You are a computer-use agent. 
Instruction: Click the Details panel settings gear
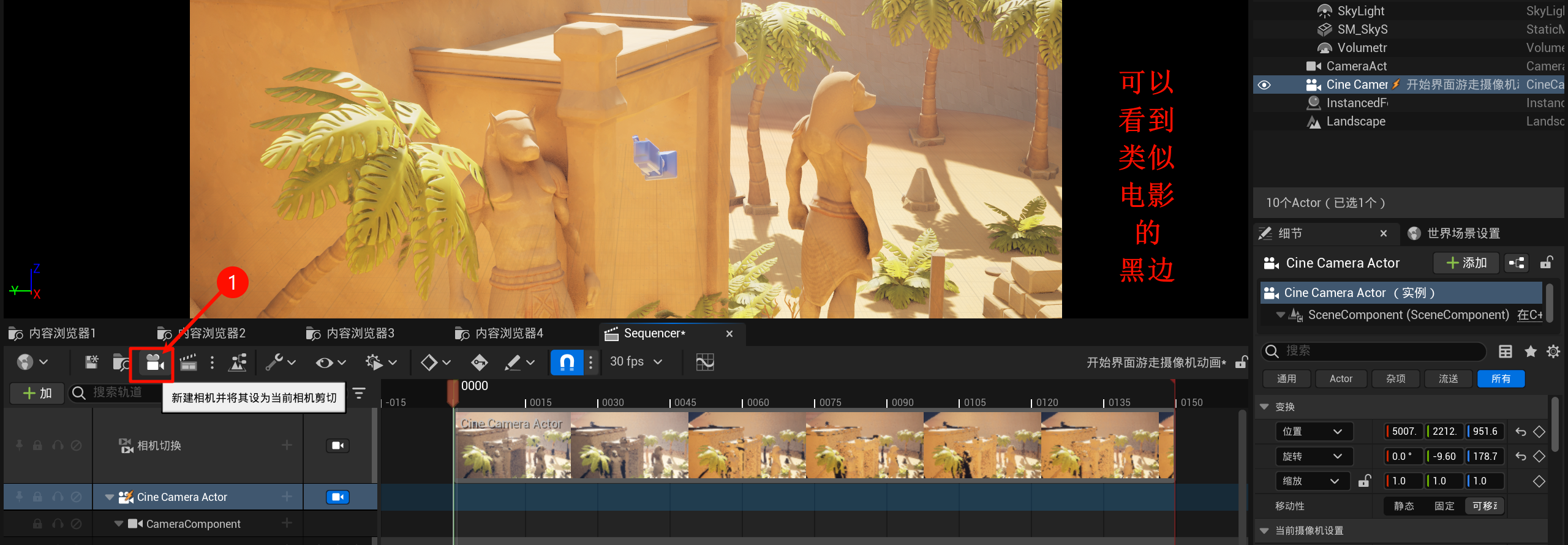(x=1553, y=351)
